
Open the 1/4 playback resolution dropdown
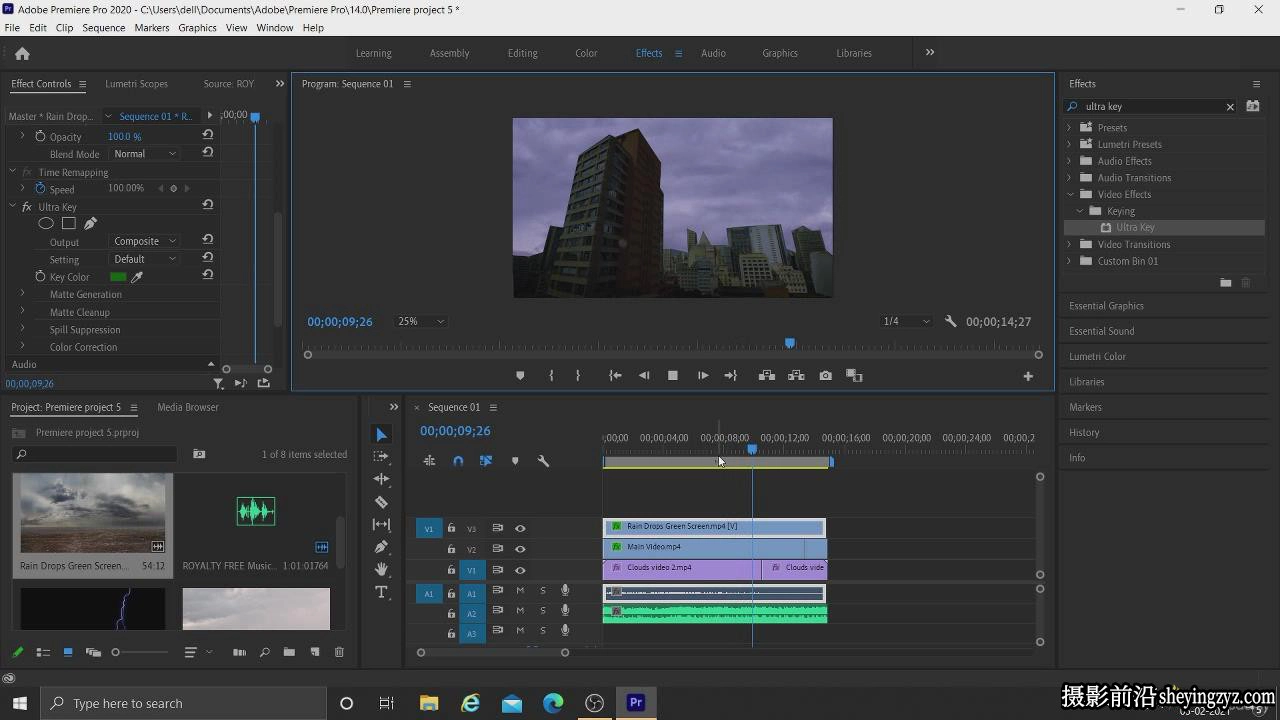coord(906,322)
